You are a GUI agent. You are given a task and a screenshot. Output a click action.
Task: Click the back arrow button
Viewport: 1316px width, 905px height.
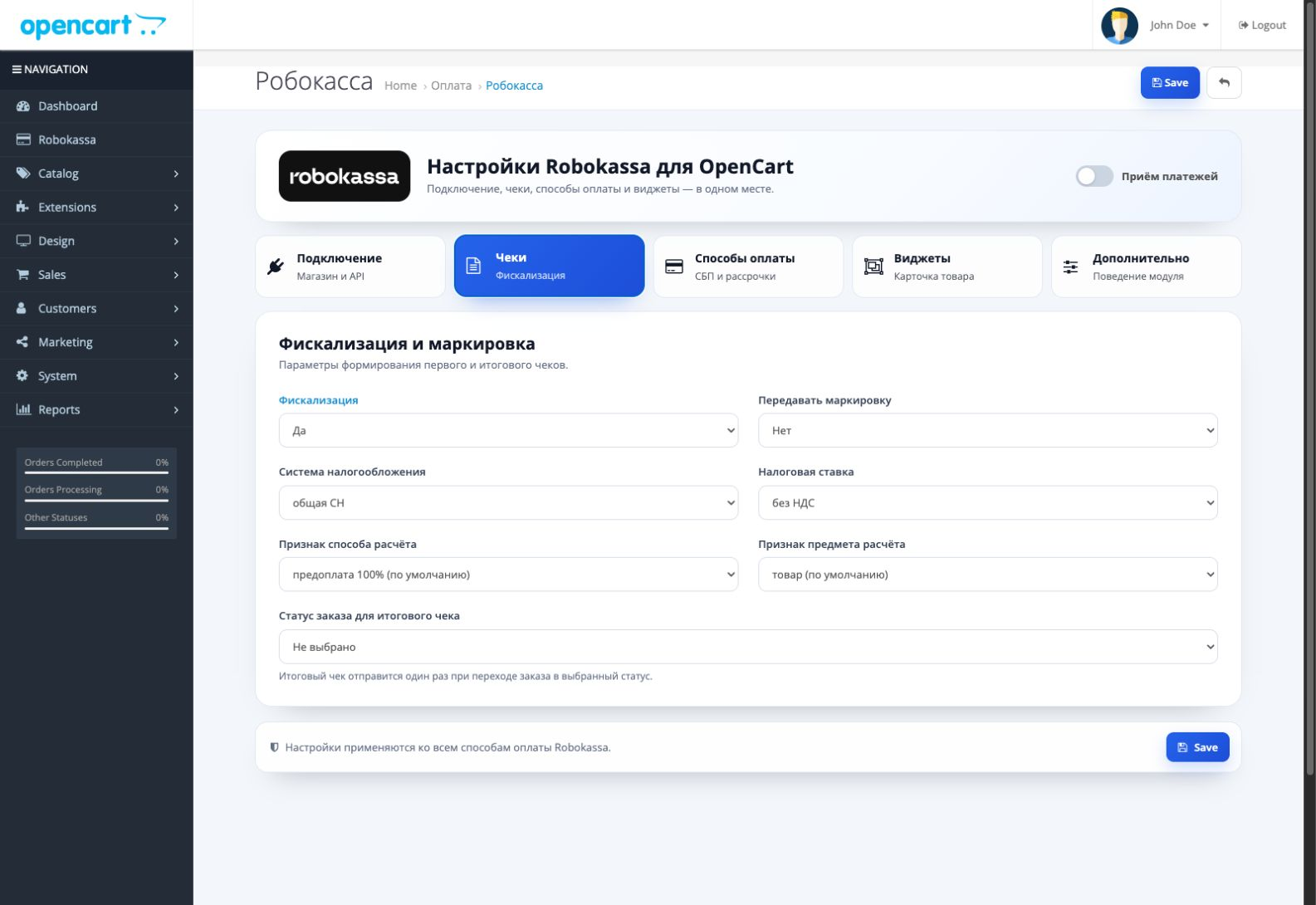coord(1224,83)
